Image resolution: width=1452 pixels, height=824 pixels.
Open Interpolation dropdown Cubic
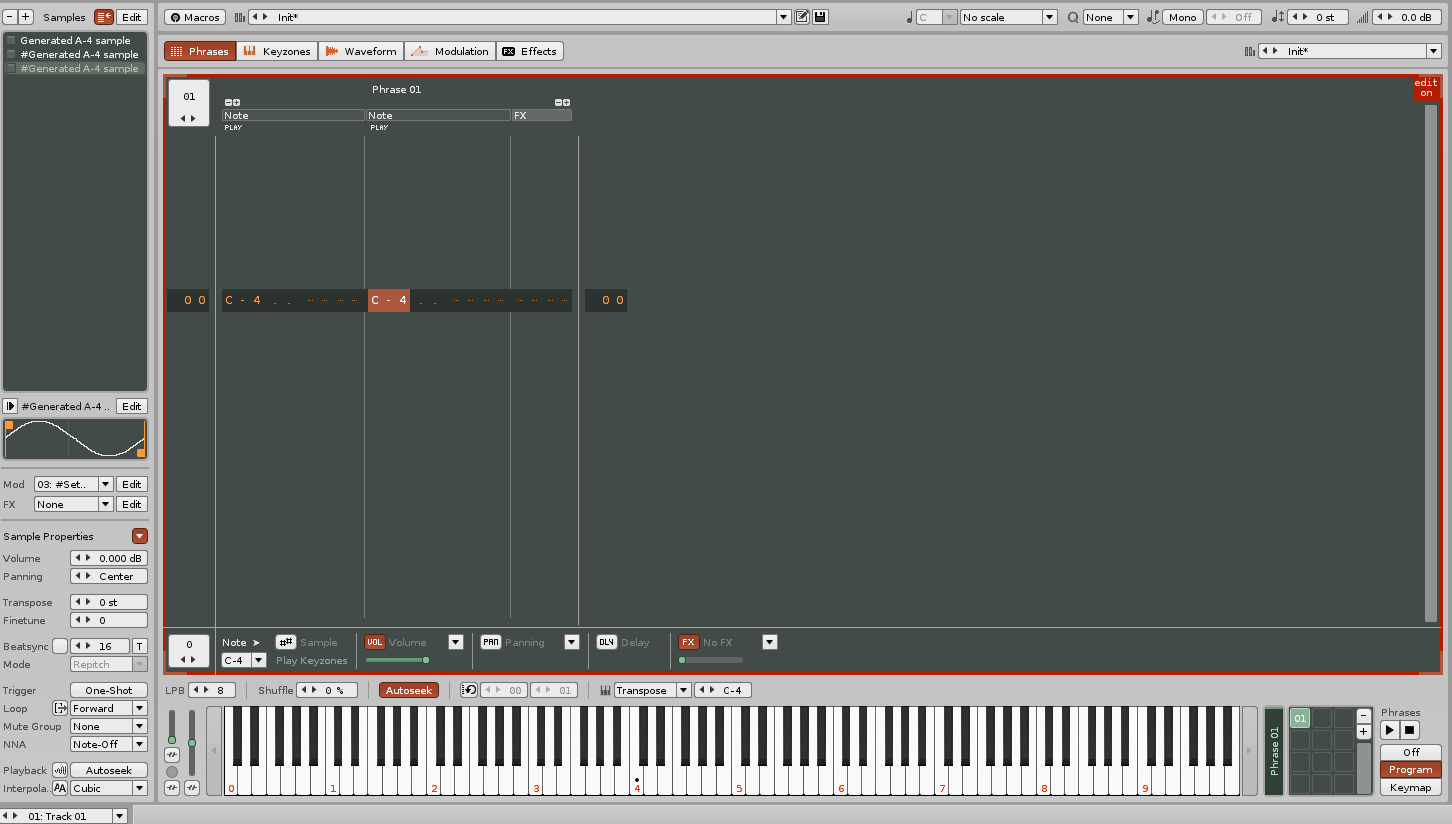pos(109,788)
